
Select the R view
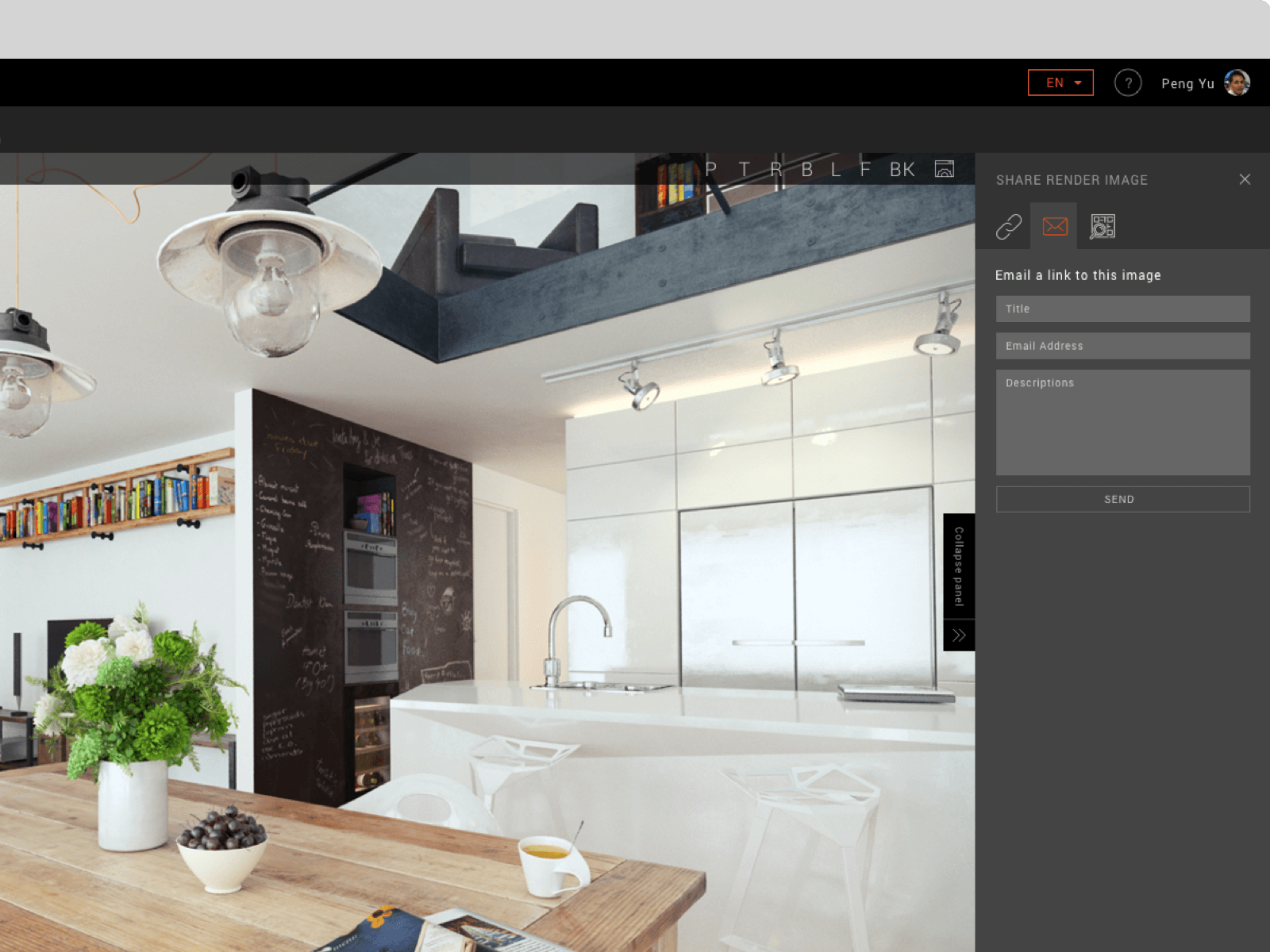point(776,169)
